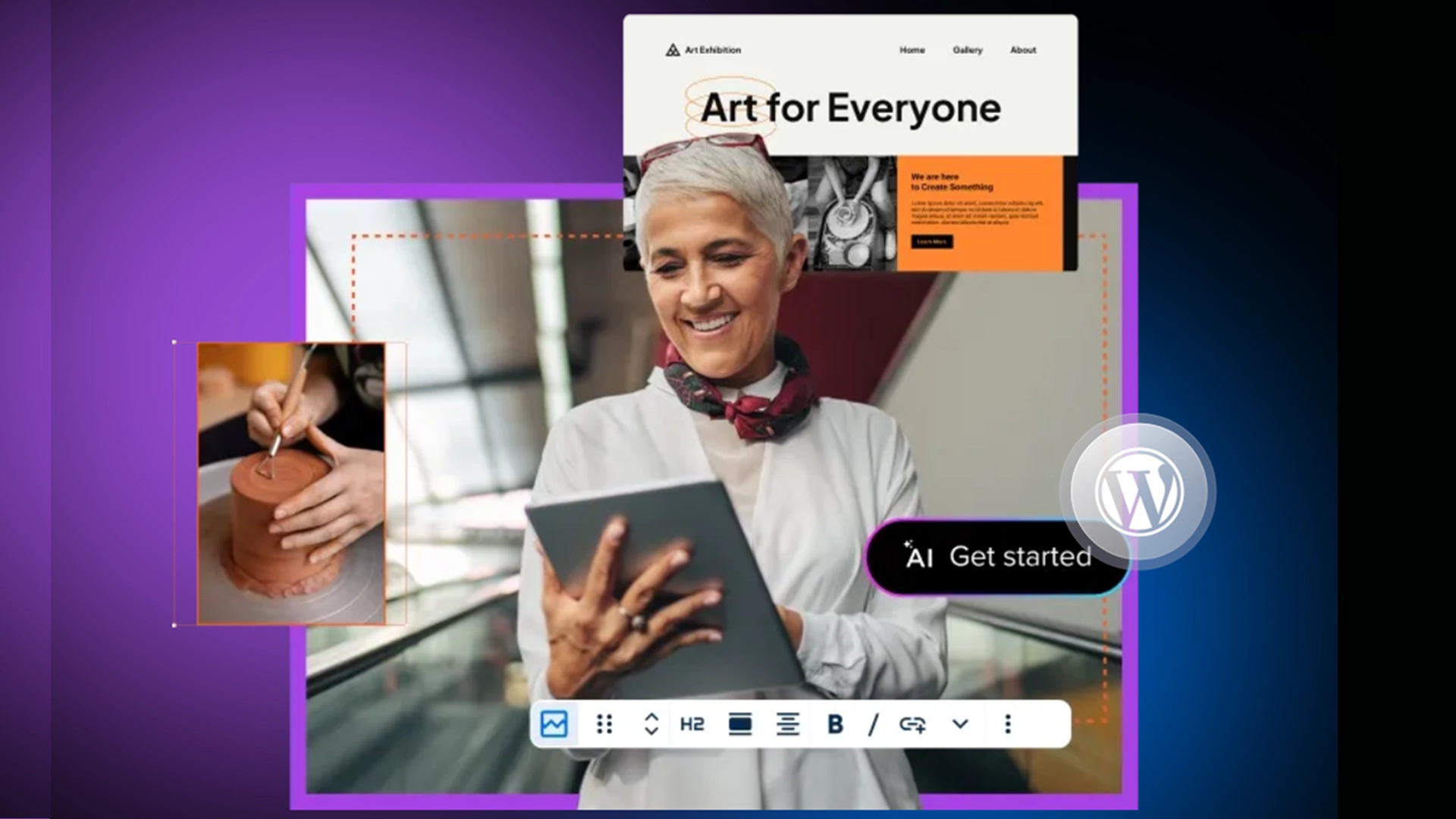1456x819 pixels.
Task: Open the three-dot block options menu
Action: click(1008, 724)
